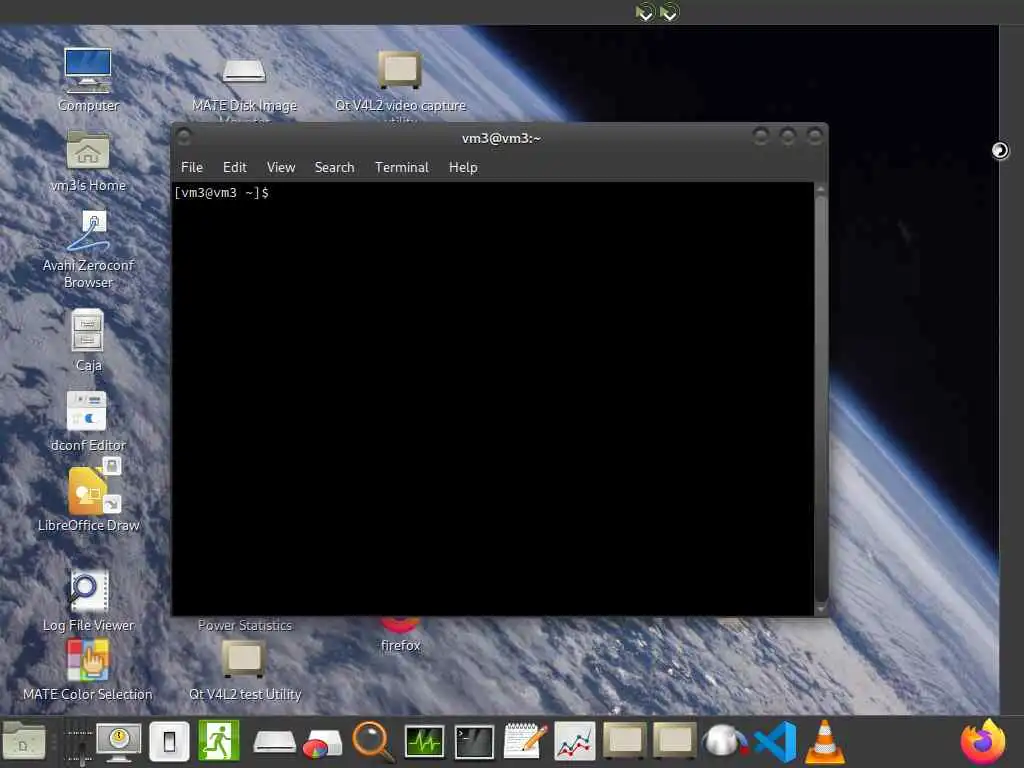
Task: Click the first top panel arrow indicator
Action: (645, 12)
